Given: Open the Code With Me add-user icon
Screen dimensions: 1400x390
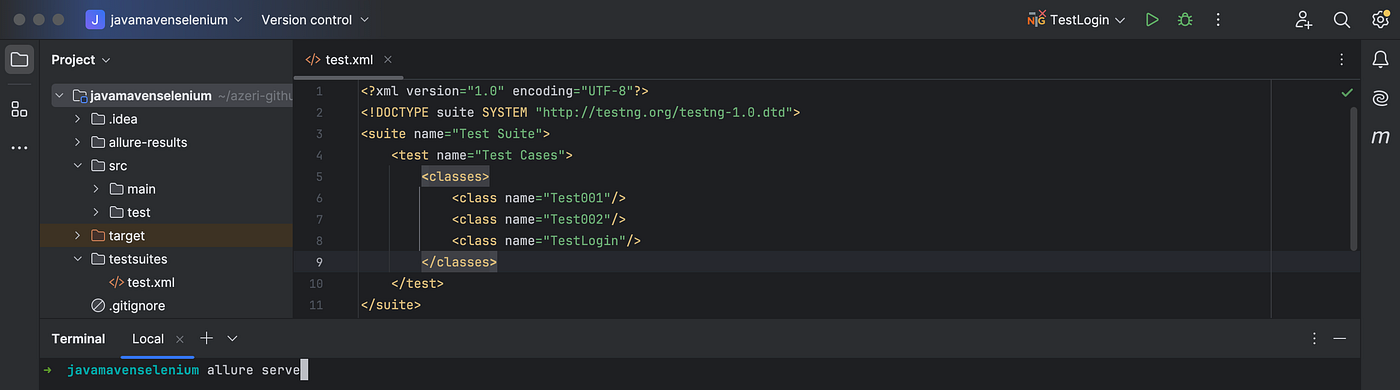Looking at the screenshot, I should [x=1304, y=19].
